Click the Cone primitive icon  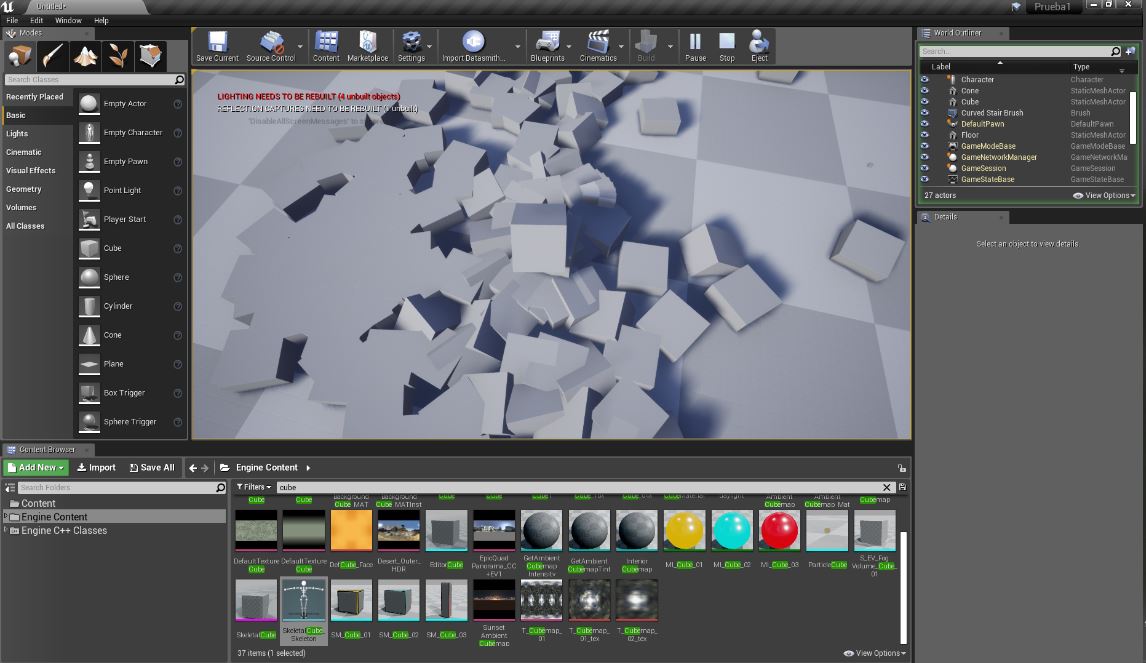(89, 335)
